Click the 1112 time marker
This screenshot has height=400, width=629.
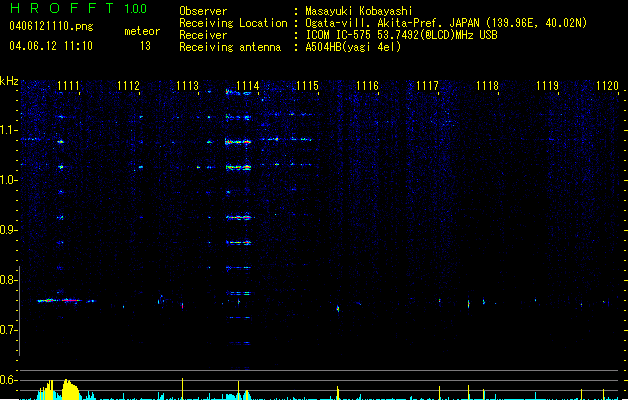[128, 86]
